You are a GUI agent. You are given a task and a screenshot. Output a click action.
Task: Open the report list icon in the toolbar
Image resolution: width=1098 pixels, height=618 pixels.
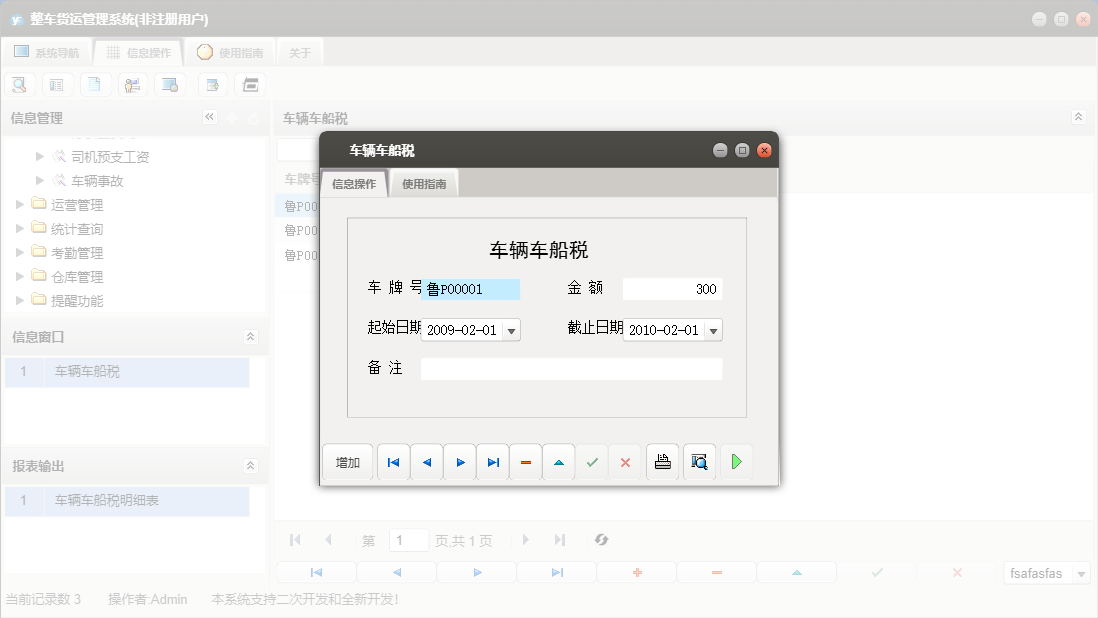(57, 84)
